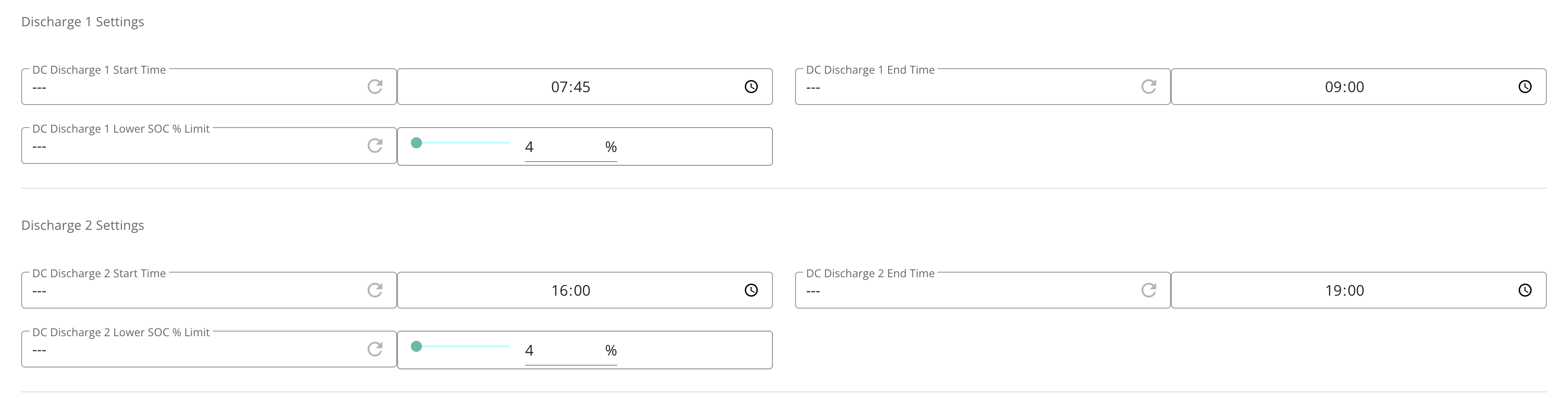Refresh DC Discharge 2 Start Time value
The image size is (1568, 420).
click(375, 290)
